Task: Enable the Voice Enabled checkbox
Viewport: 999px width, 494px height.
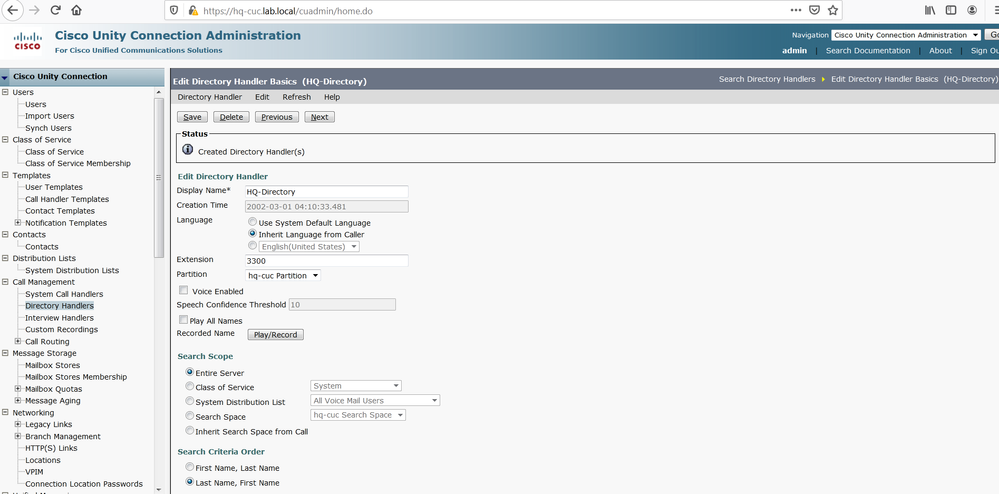Action: click(x=183, y=290)
